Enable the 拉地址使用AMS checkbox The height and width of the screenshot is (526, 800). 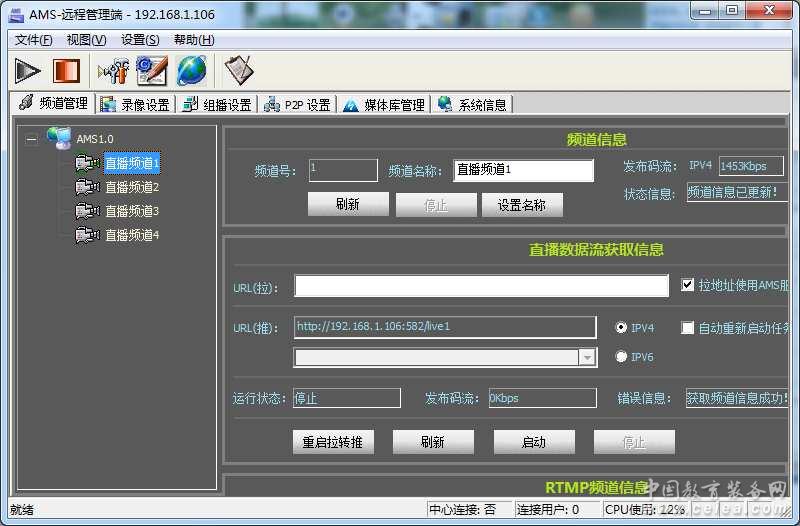coord(687,285)
